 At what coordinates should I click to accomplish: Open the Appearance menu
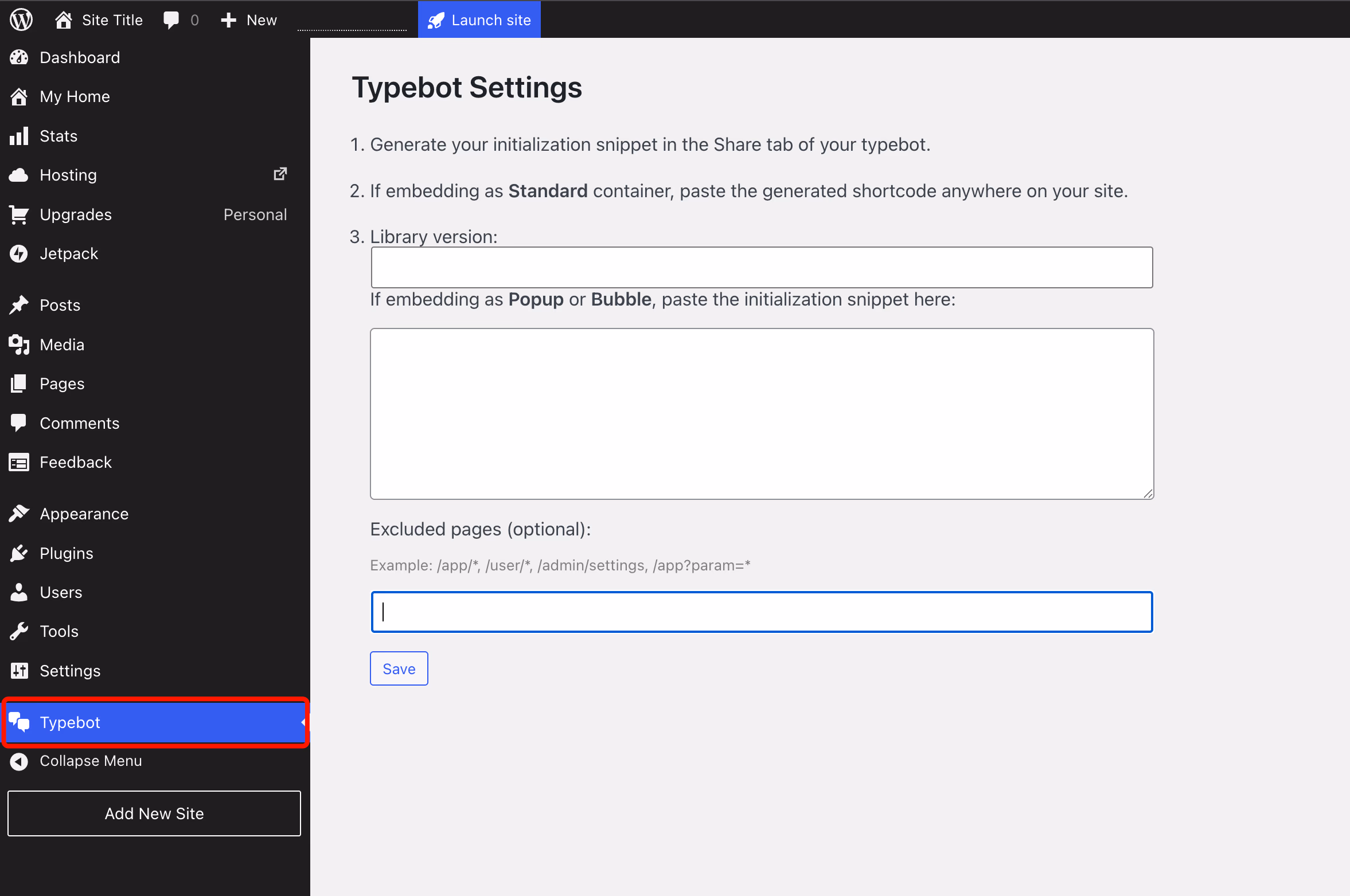(84, 514)
